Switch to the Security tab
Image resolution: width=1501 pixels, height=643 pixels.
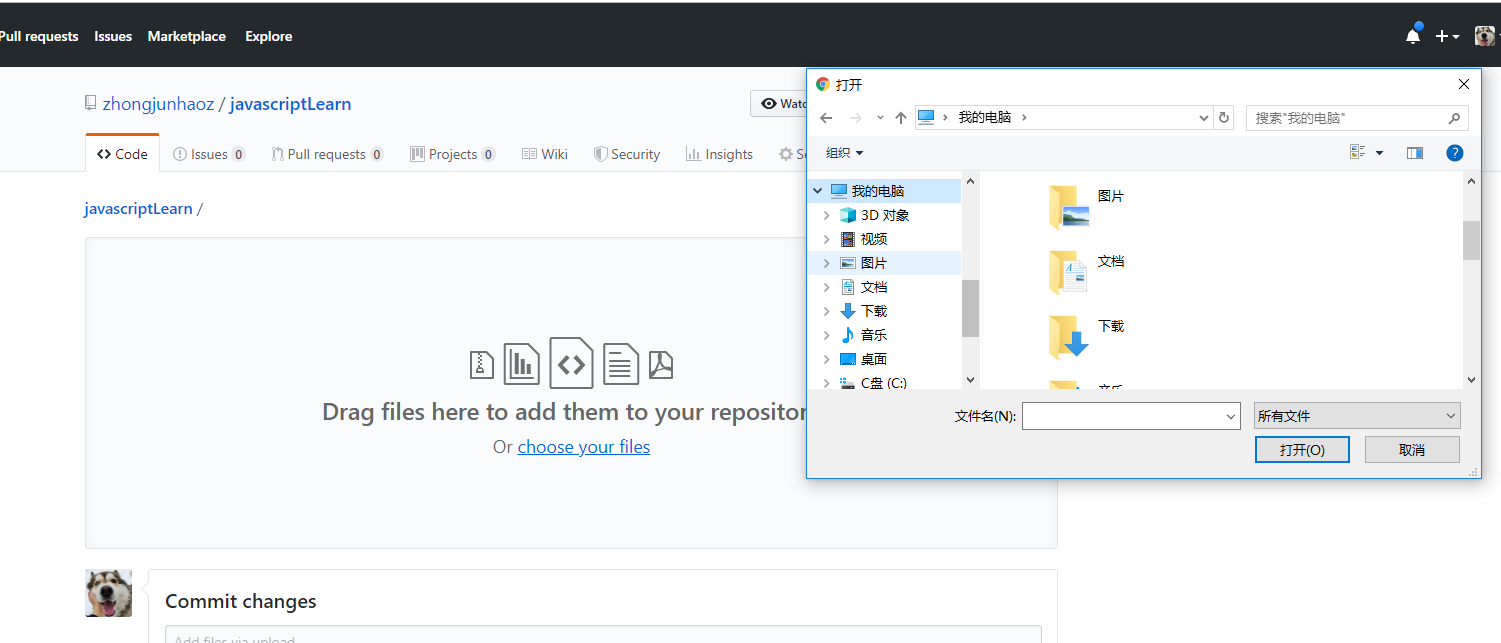tap(627, 154)
